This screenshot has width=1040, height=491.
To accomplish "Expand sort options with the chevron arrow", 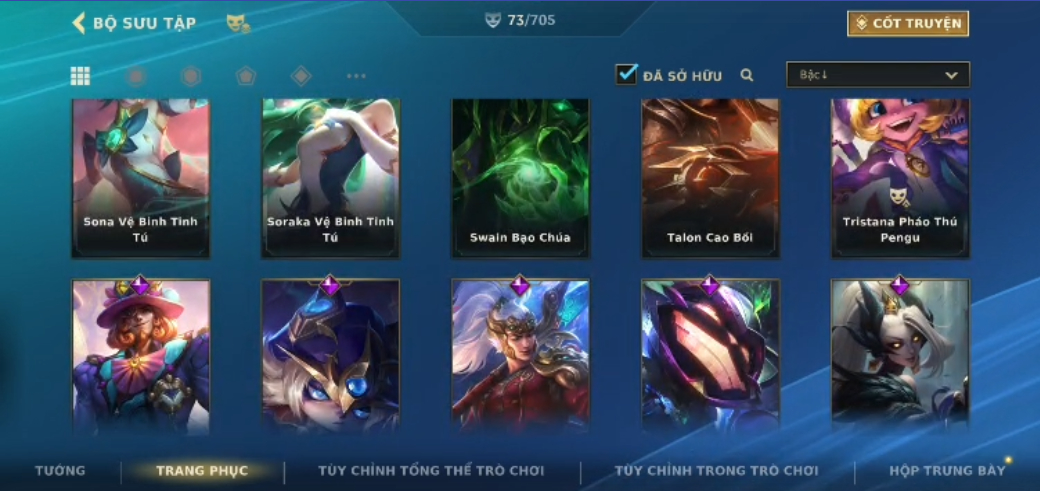I will tap(951, 76).
